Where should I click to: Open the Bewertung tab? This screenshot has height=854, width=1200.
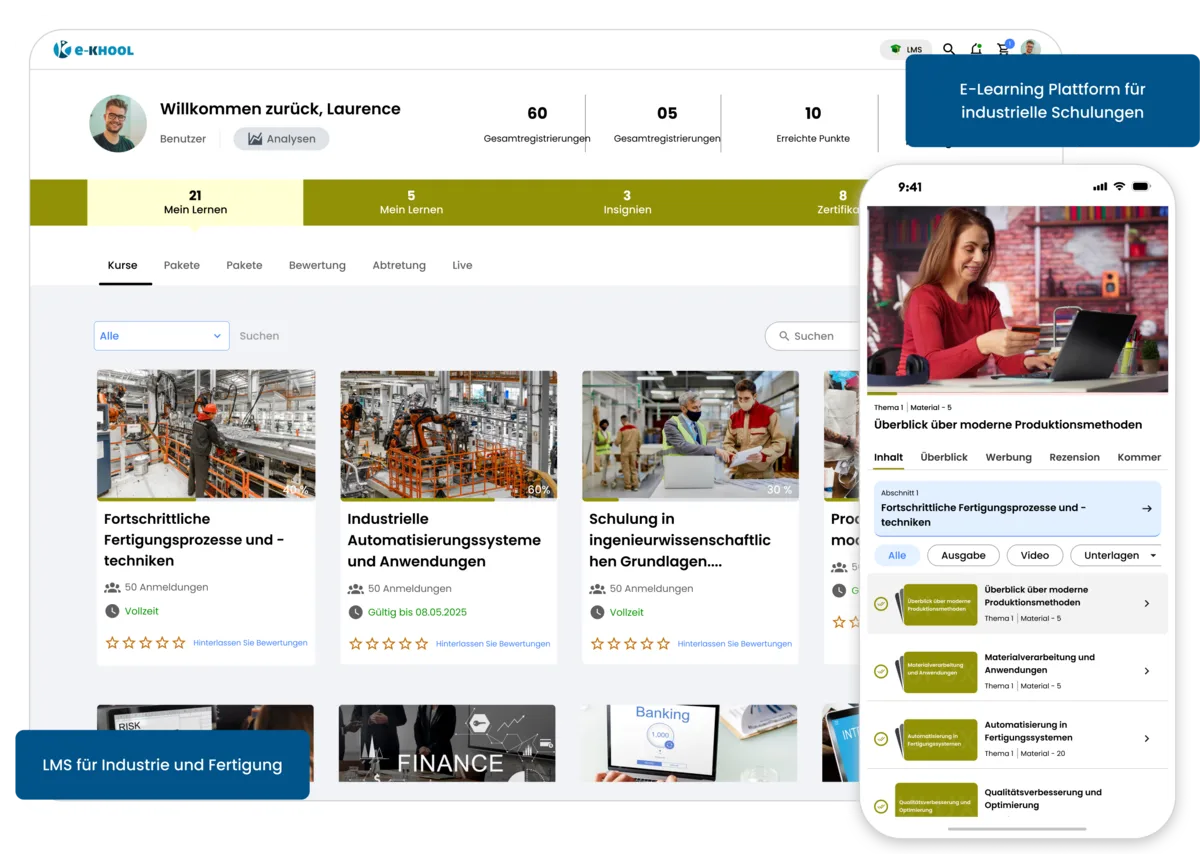(317, 265)
